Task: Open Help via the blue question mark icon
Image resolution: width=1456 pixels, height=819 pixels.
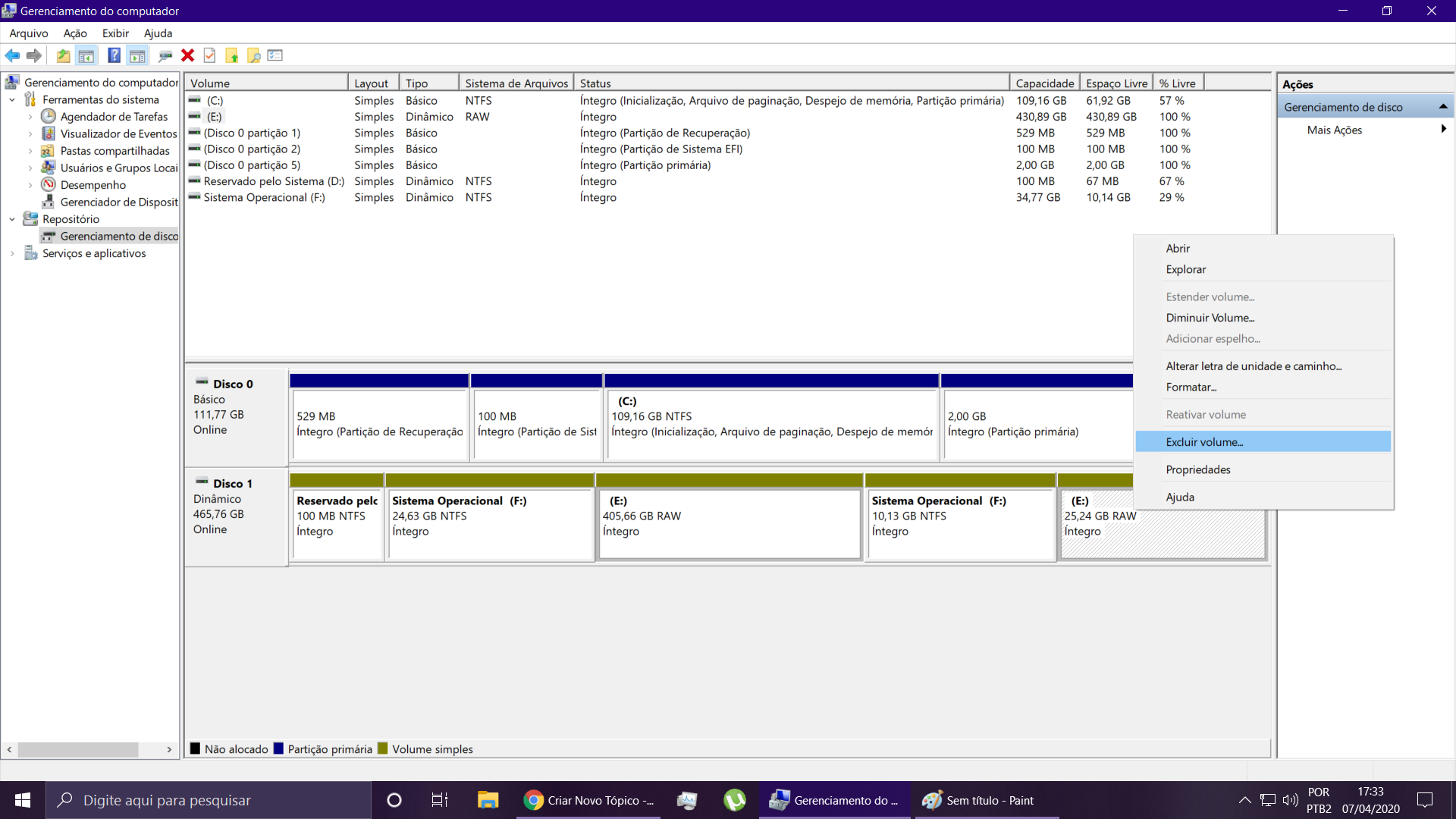Action: click(114, 55)
